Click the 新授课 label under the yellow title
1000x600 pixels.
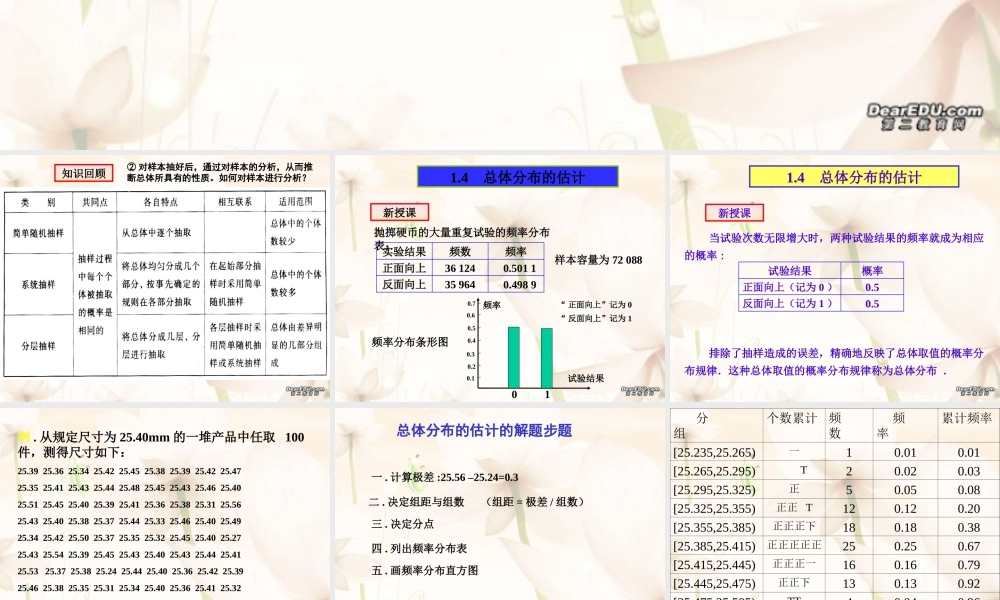point(734,213)
